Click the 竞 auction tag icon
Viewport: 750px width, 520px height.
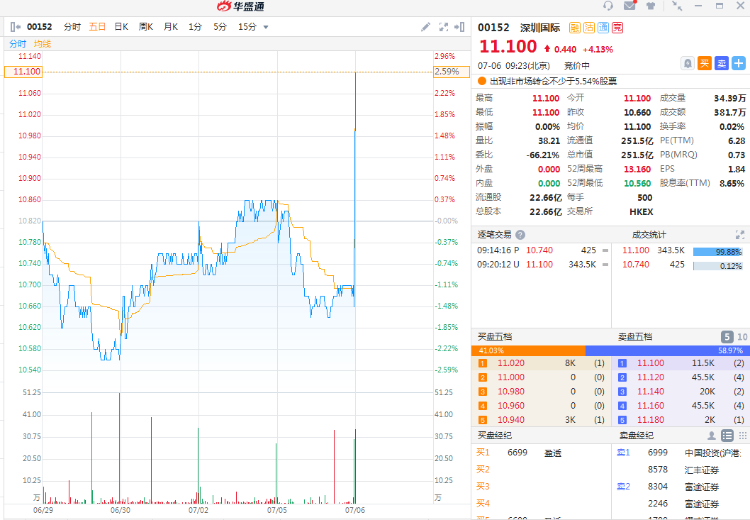pyautogui.click(x=618, y=28)
